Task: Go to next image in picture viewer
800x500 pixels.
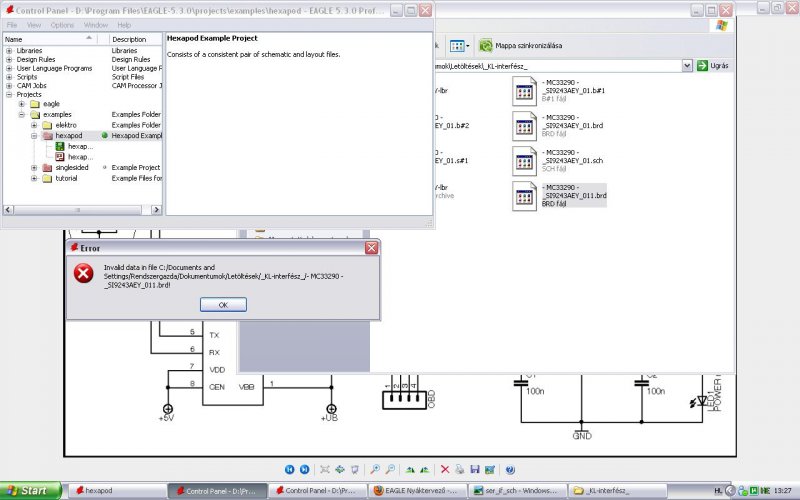Action: (305, 469)
